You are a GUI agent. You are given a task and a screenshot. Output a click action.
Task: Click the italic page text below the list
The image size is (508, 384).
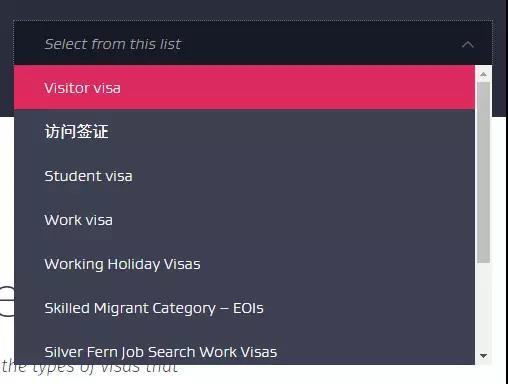coord(89,368)
